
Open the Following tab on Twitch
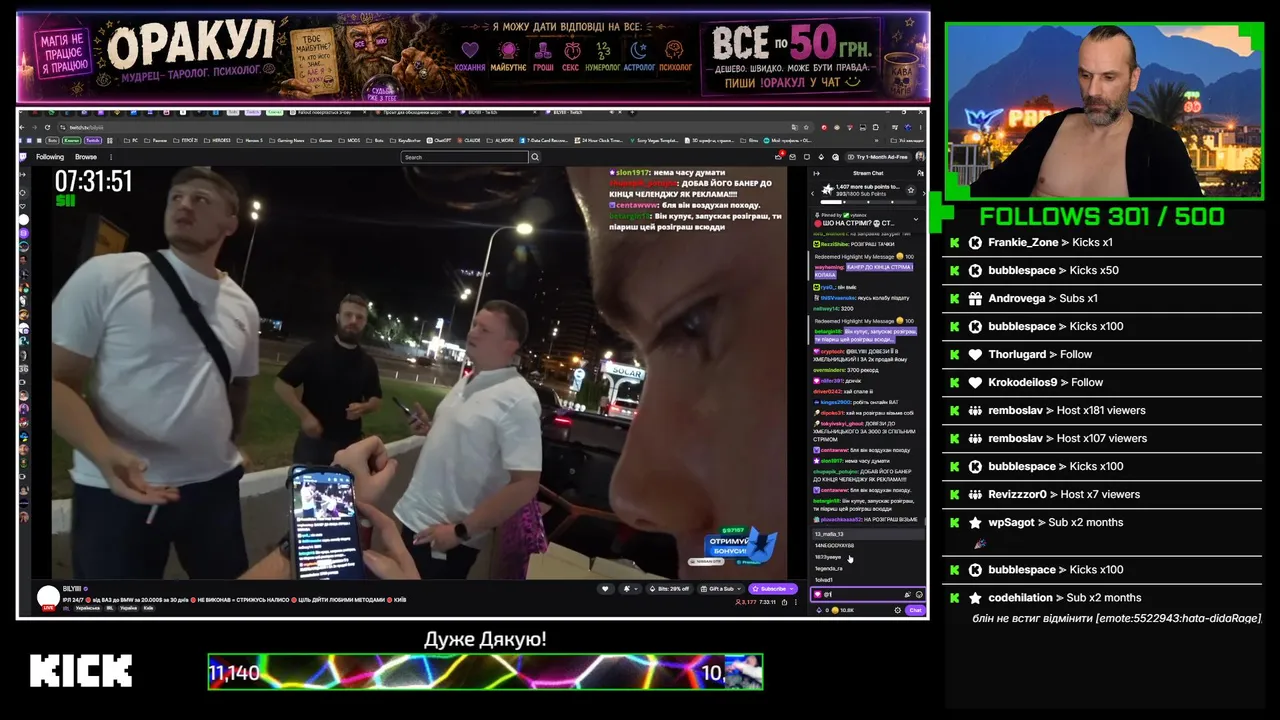[x=50, y=157]
